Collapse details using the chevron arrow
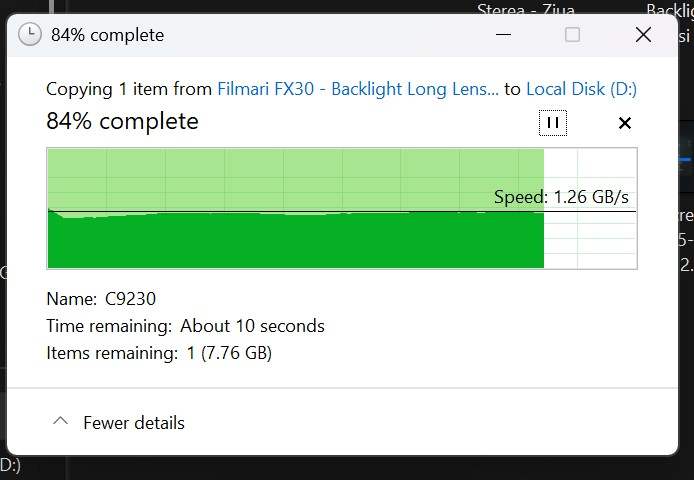The height and width of the screenshot is (480, 694). point(60,422)
